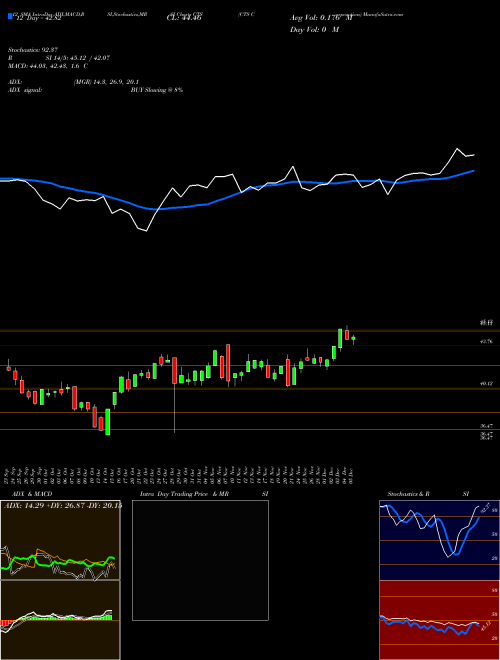Click the 'ADX & MACD' panel title
Image resolution: width=500 pixels, height=660 pixels.
(30, 494)
